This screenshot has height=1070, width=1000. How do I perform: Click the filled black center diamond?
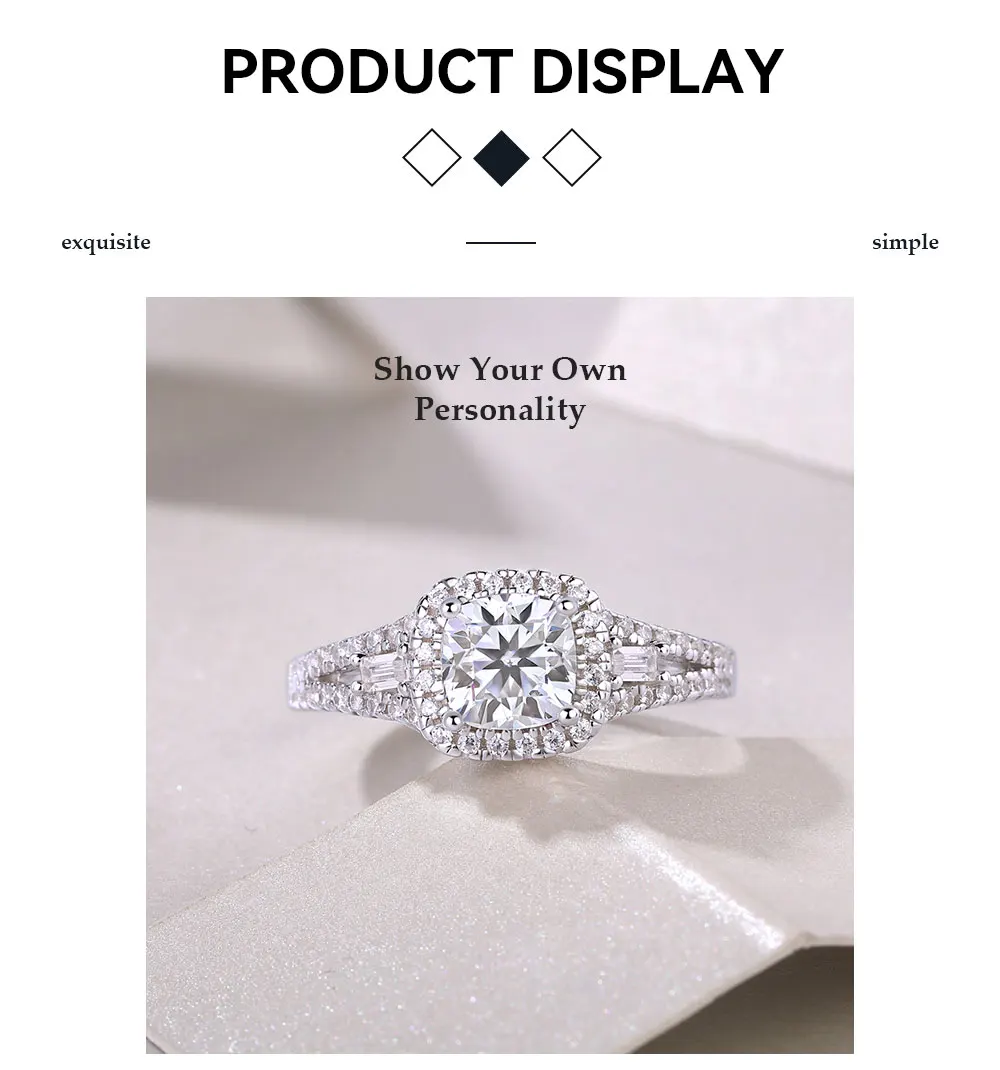[501, 158]
